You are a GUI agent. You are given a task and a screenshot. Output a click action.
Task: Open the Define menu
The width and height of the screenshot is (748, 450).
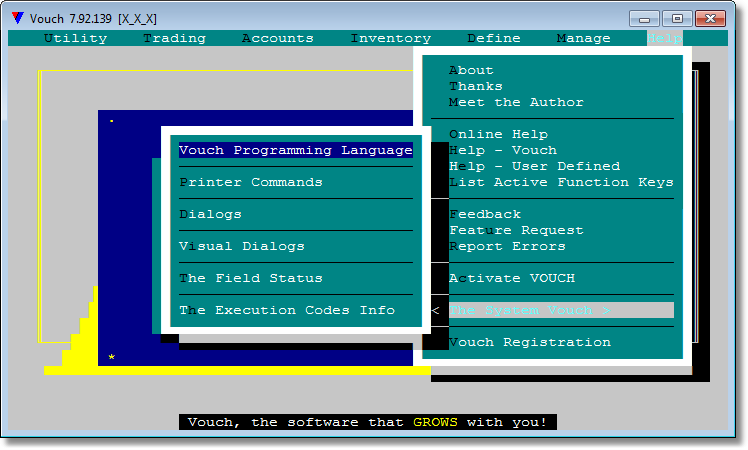click(494, 38)
